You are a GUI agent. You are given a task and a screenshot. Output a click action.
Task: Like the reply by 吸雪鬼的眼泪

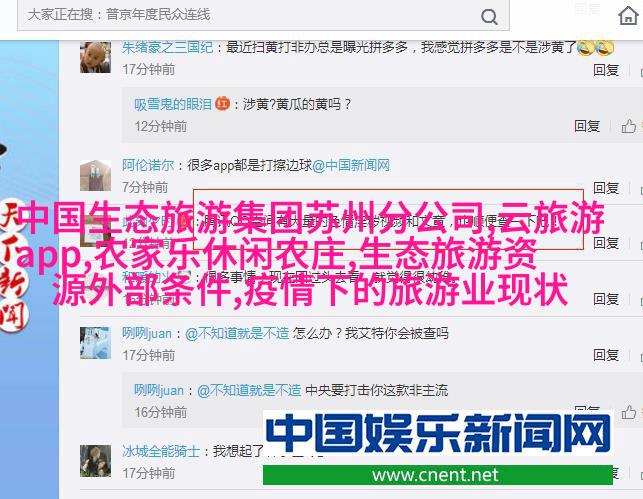[628, 126]
